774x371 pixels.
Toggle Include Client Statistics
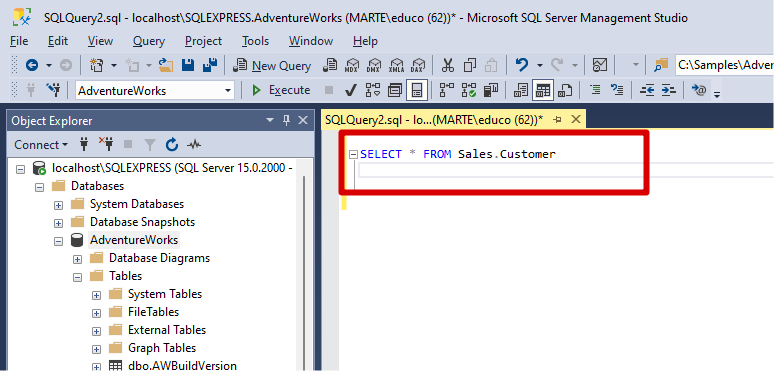pyautogui.click(x=490, y=90)
